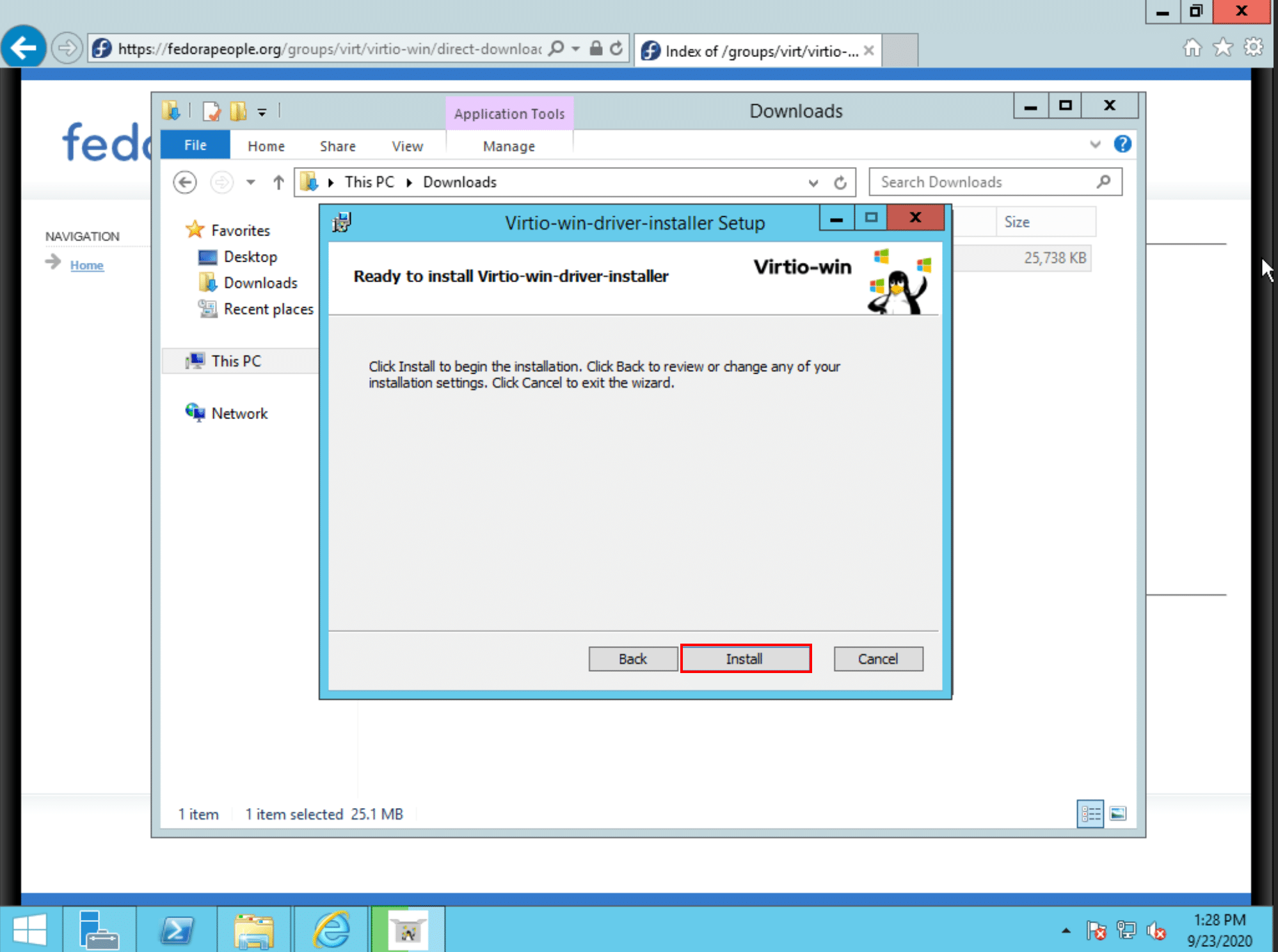This screenshot has height=952, width=1278.
Task: Select Network in navigation pane
Action: tap(239, 413)
